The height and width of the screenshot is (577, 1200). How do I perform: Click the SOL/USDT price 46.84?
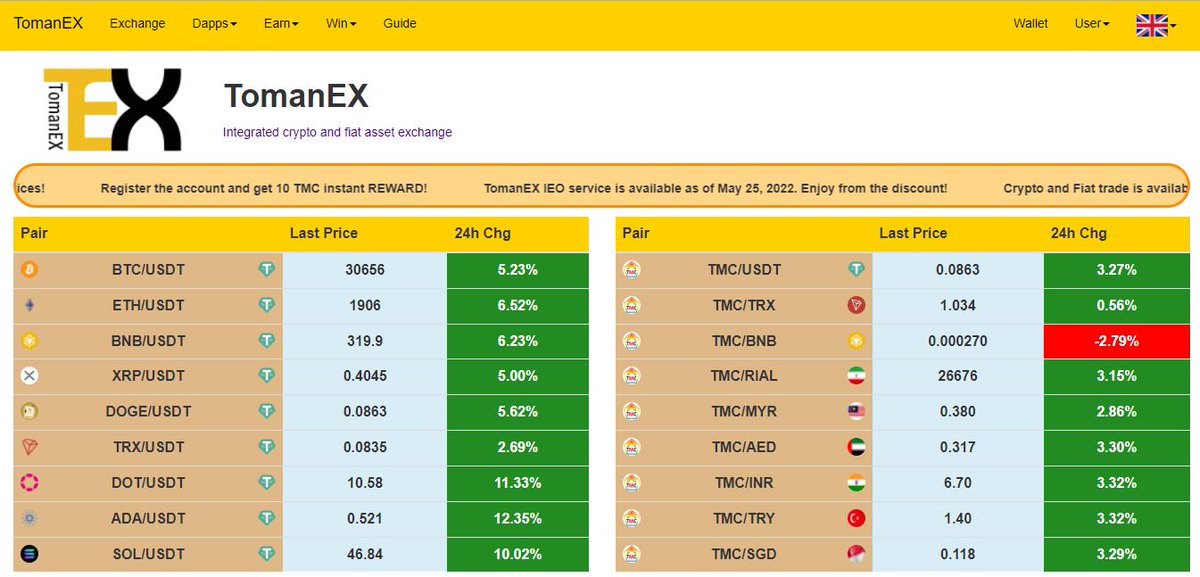pyautogui.click(x=365, y=553)
